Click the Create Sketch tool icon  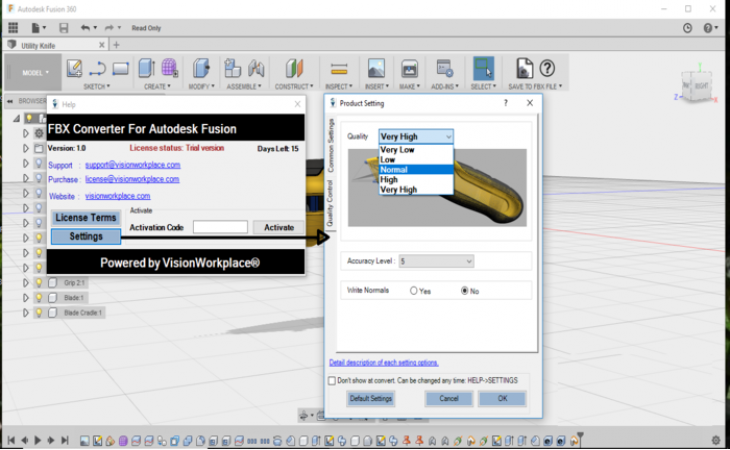click(x=74, y=69)
